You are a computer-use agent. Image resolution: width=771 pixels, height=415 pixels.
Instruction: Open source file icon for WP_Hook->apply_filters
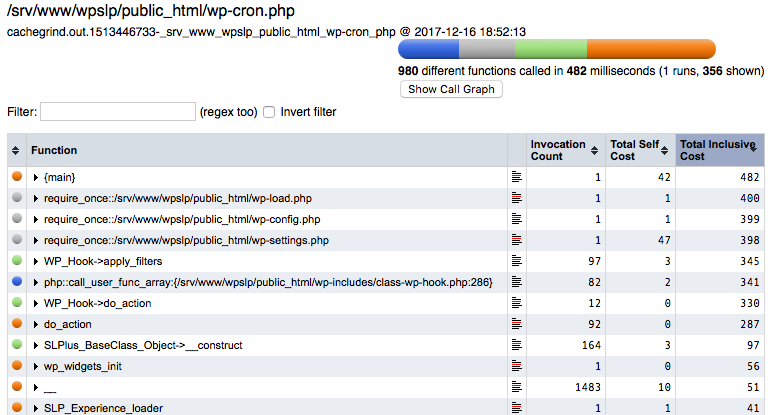click(516, 261)
